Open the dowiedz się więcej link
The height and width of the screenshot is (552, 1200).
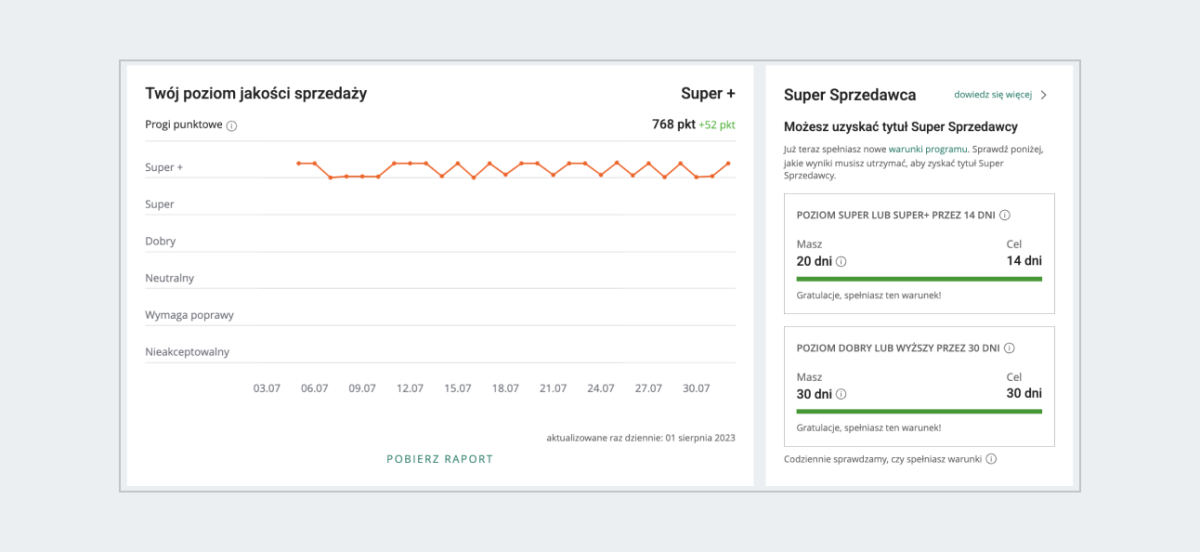click(x=992, y=95)
